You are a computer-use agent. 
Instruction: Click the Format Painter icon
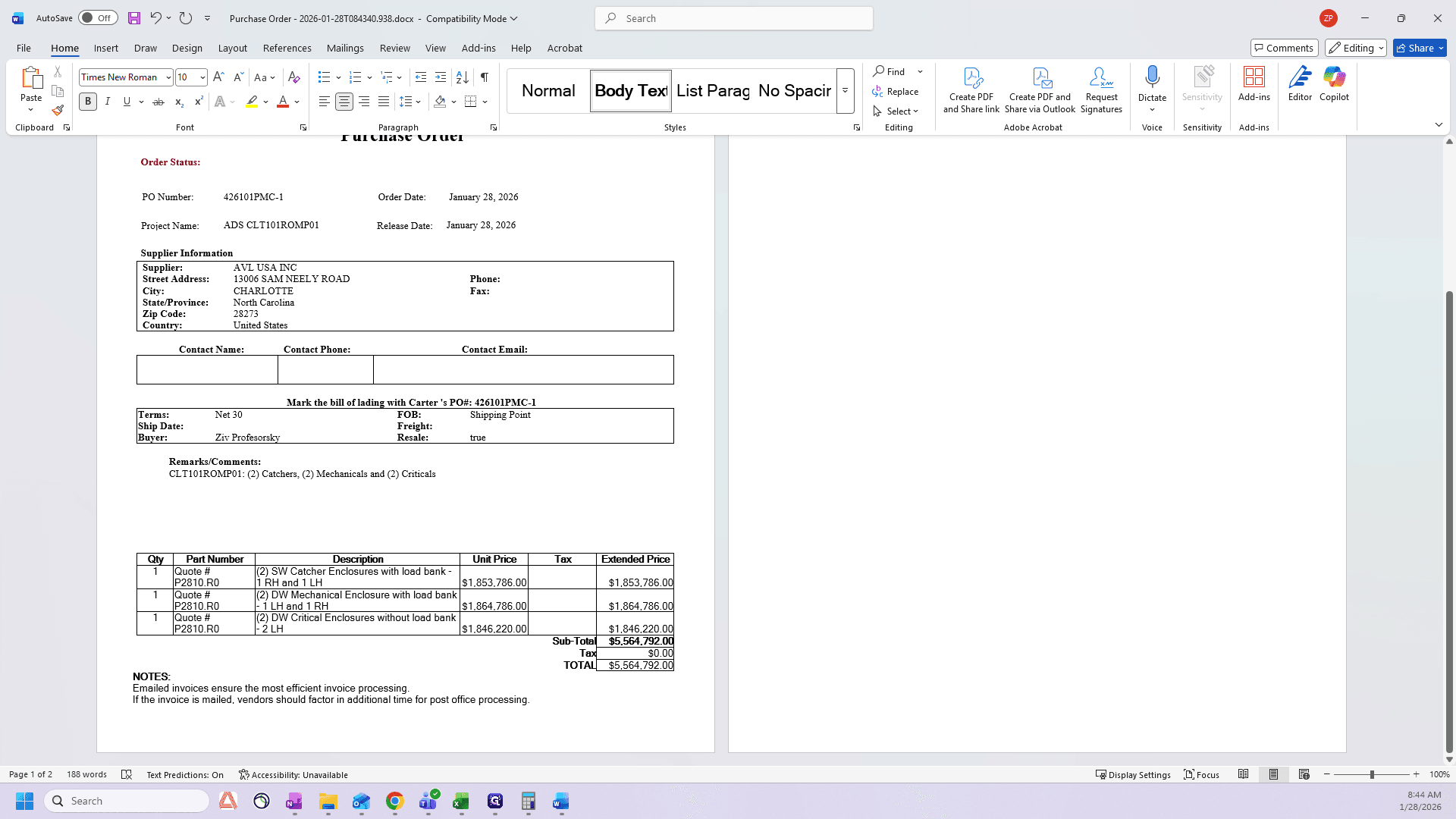[x=58, y=110]
